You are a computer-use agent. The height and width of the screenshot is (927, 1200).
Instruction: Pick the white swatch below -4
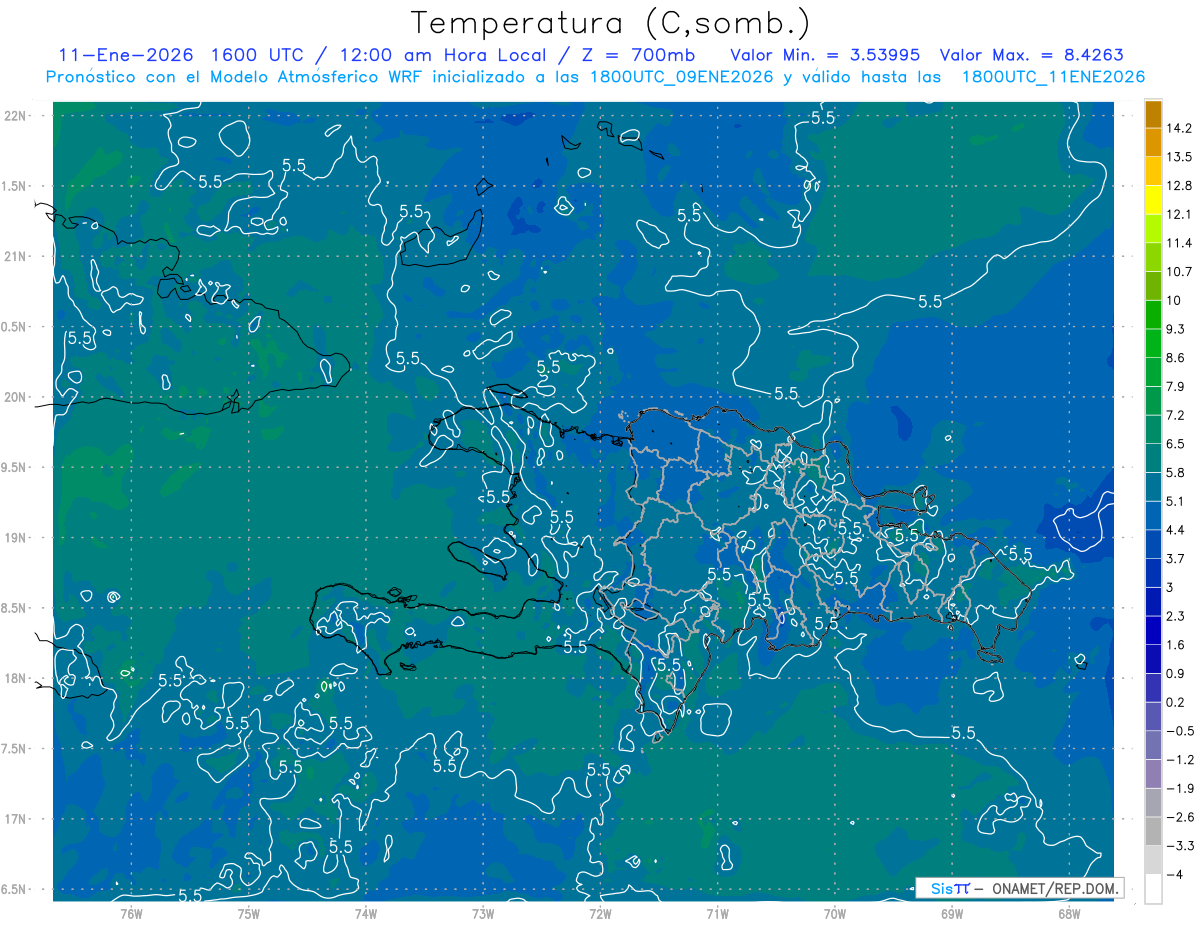1153,888
